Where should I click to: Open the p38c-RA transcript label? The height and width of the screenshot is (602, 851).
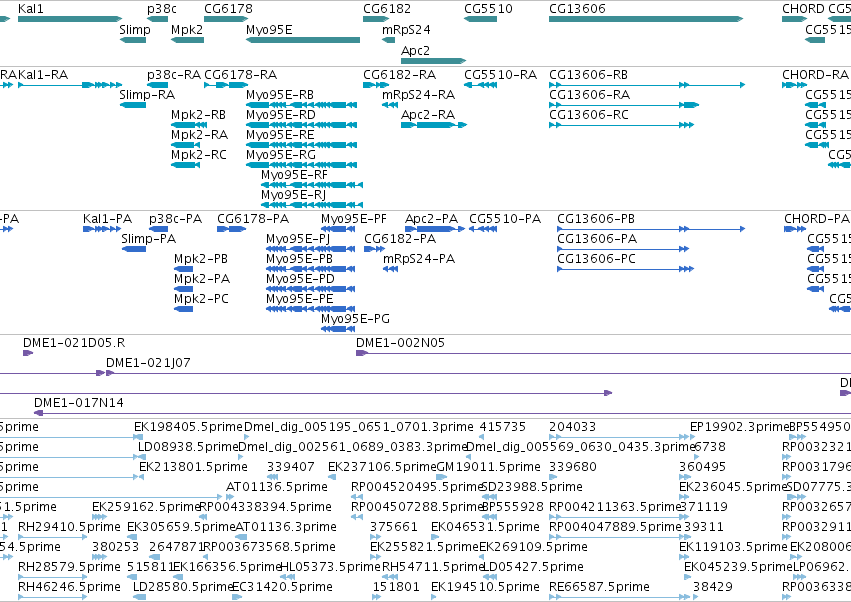coord(174,74)
